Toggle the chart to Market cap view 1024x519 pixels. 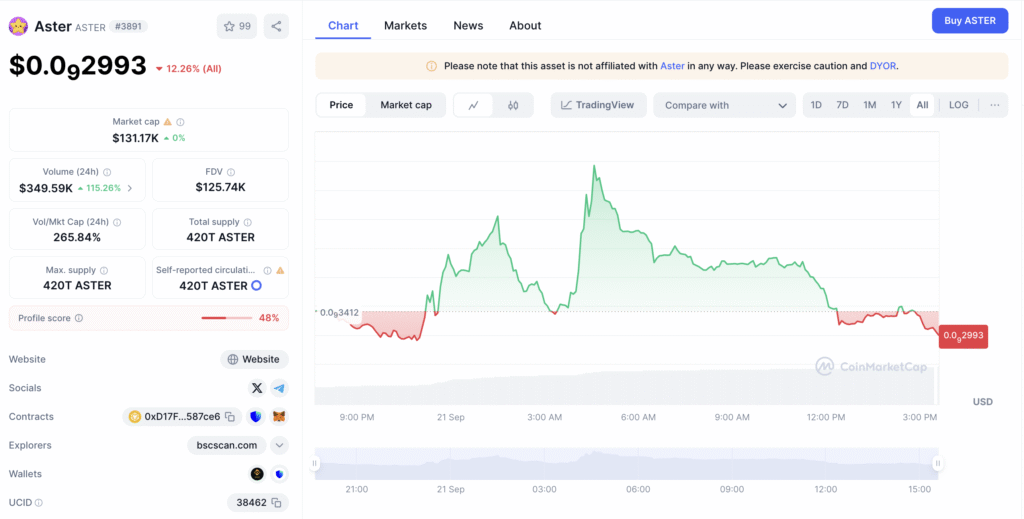click(x=406, y=105)
